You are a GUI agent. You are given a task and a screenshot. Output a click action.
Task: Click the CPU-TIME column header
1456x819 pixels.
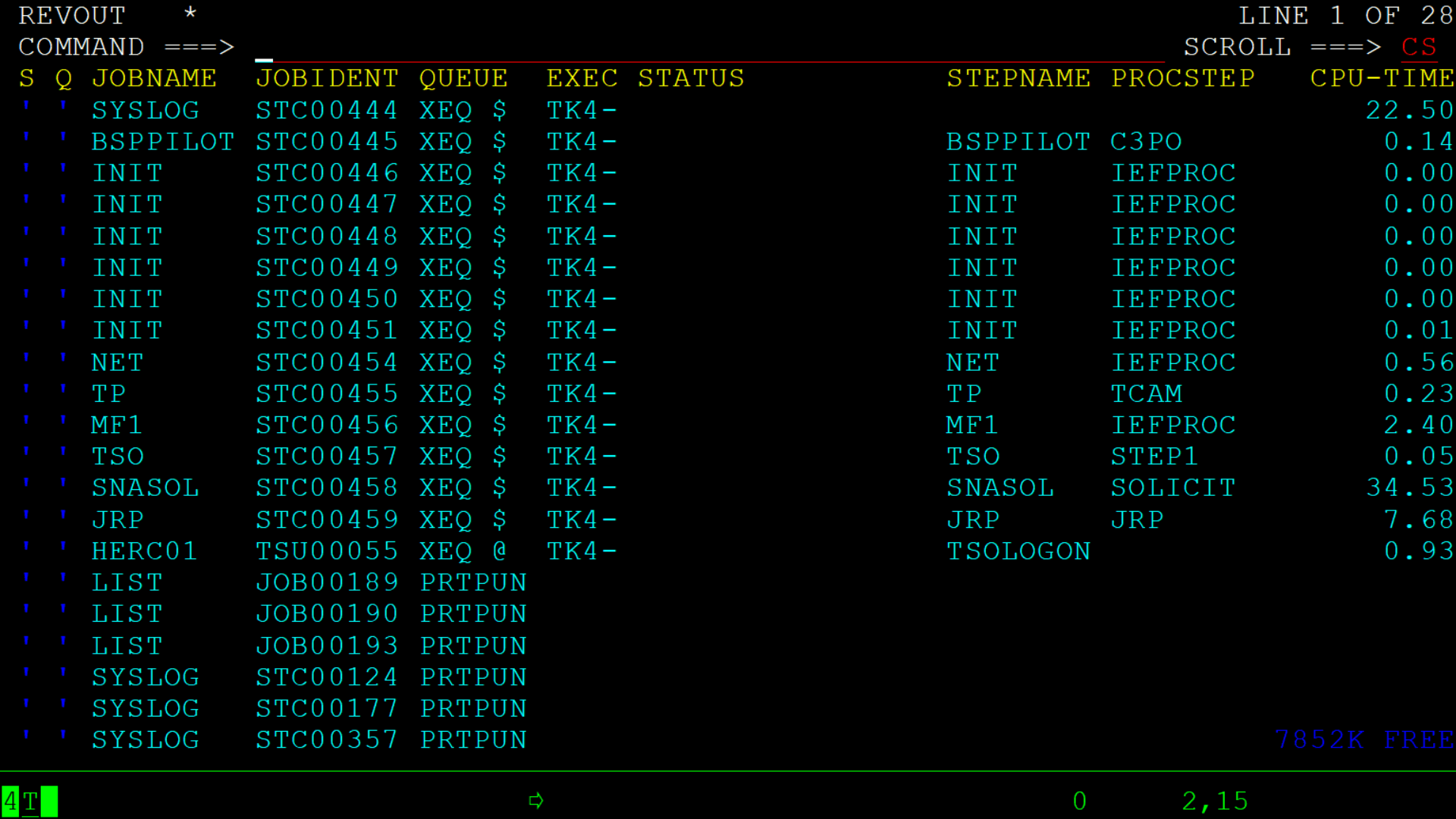(1382, 79)
